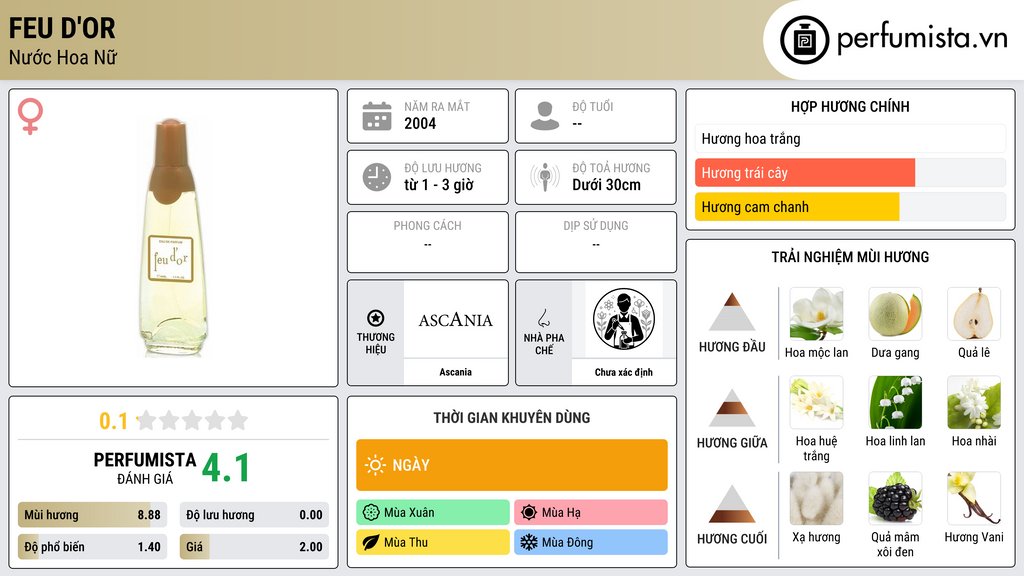
Task: Click the Độ lưu hương 0.00 score bar
Action: (x=254, y=515)
